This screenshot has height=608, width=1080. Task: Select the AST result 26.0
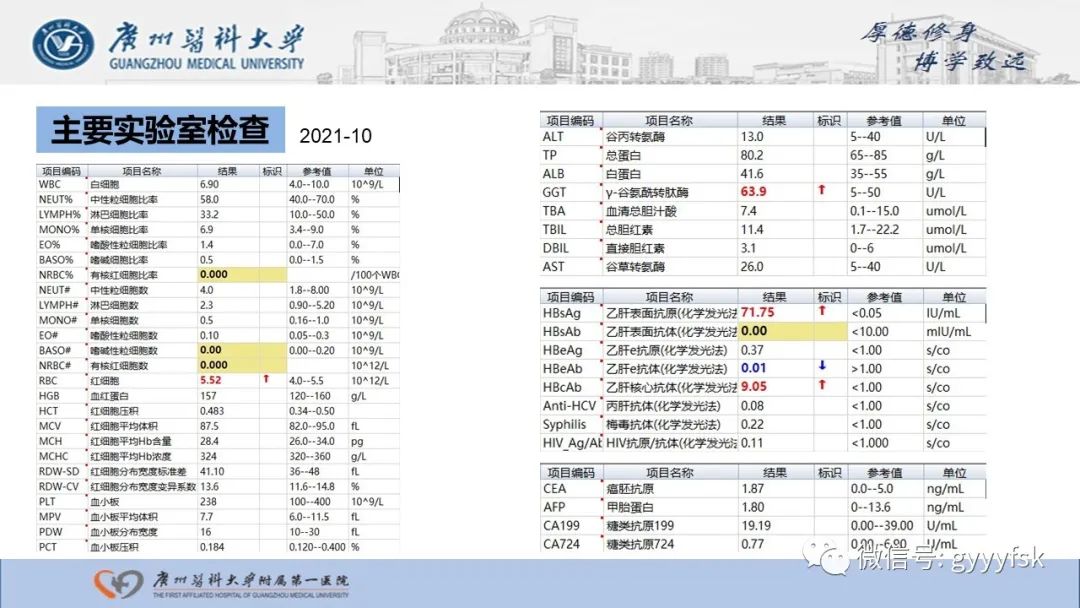click(752, 266)
